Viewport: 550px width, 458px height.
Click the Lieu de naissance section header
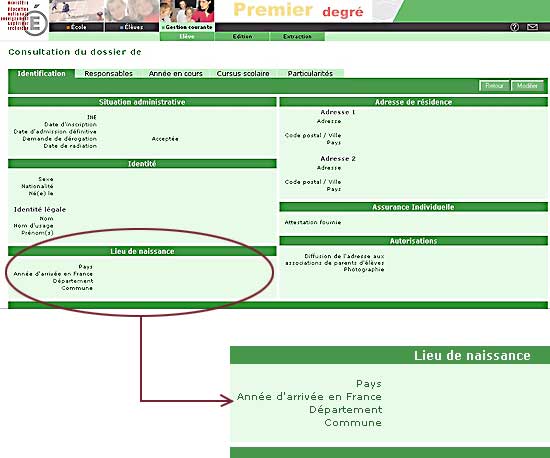pyautogui.click(x=142, y=251)
